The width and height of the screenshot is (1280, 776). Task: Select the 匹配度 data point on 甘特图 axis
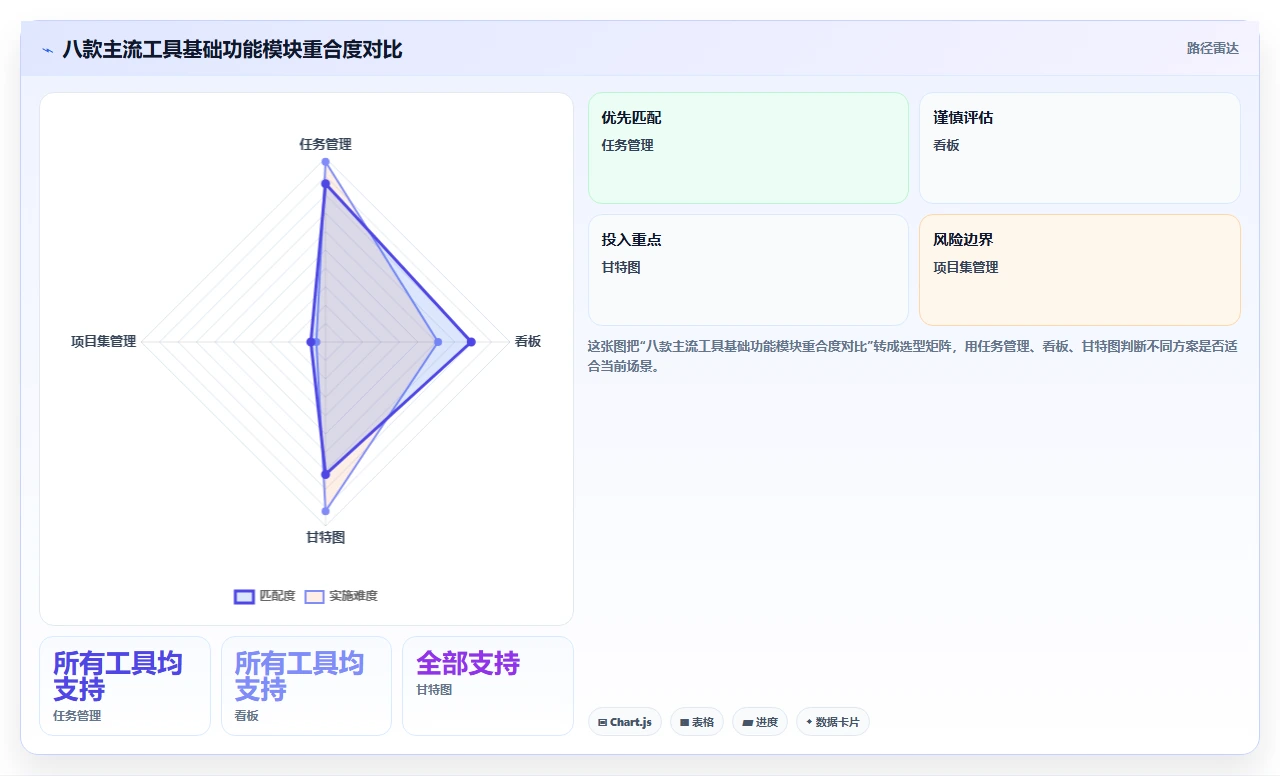[325, 474]
